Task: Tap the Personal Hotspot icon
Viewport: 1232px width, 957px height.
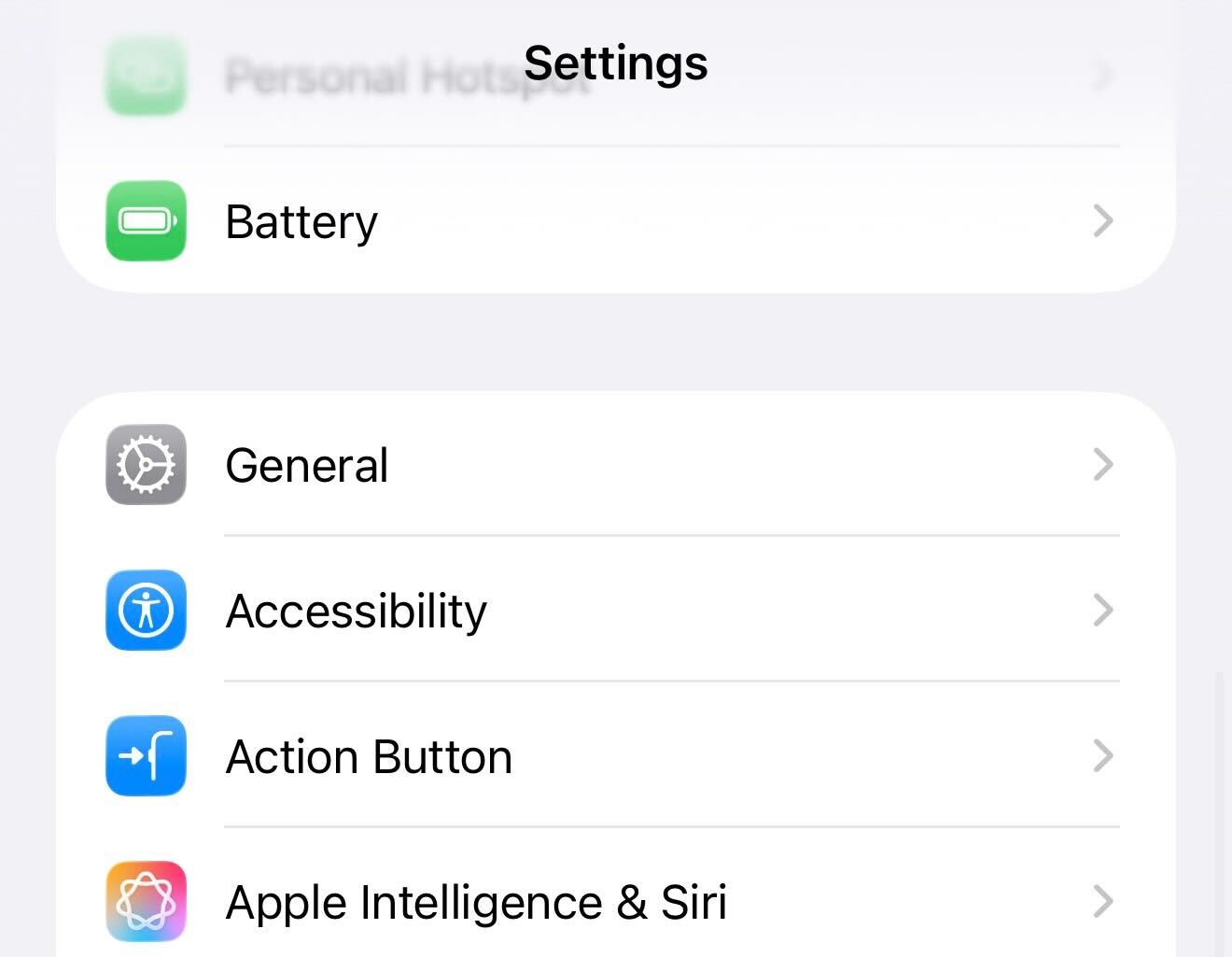Action: pos(146,75)
